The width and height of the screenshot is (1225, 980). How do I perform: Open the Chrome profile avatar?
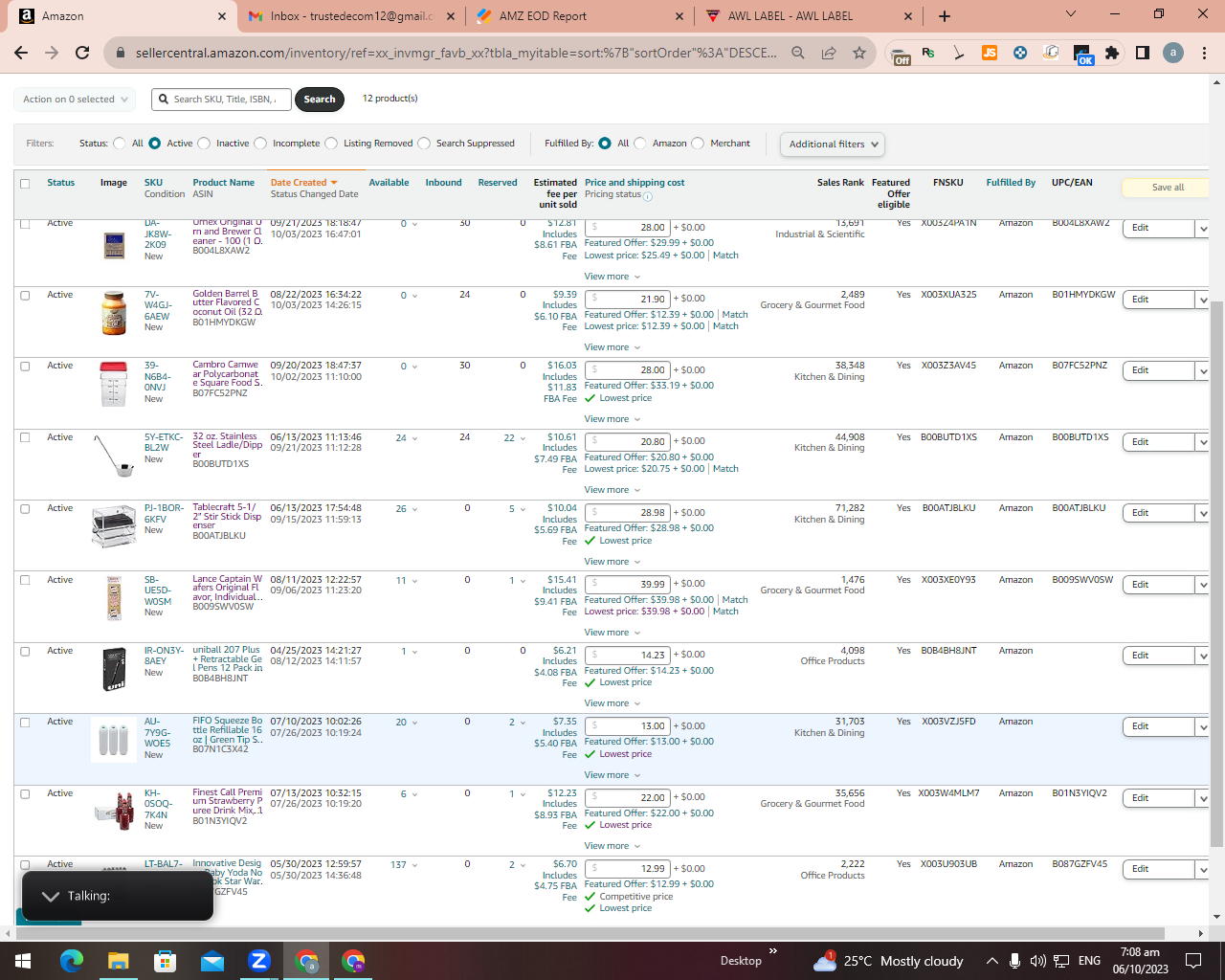pyautogui.click(x=1173, y=53)
